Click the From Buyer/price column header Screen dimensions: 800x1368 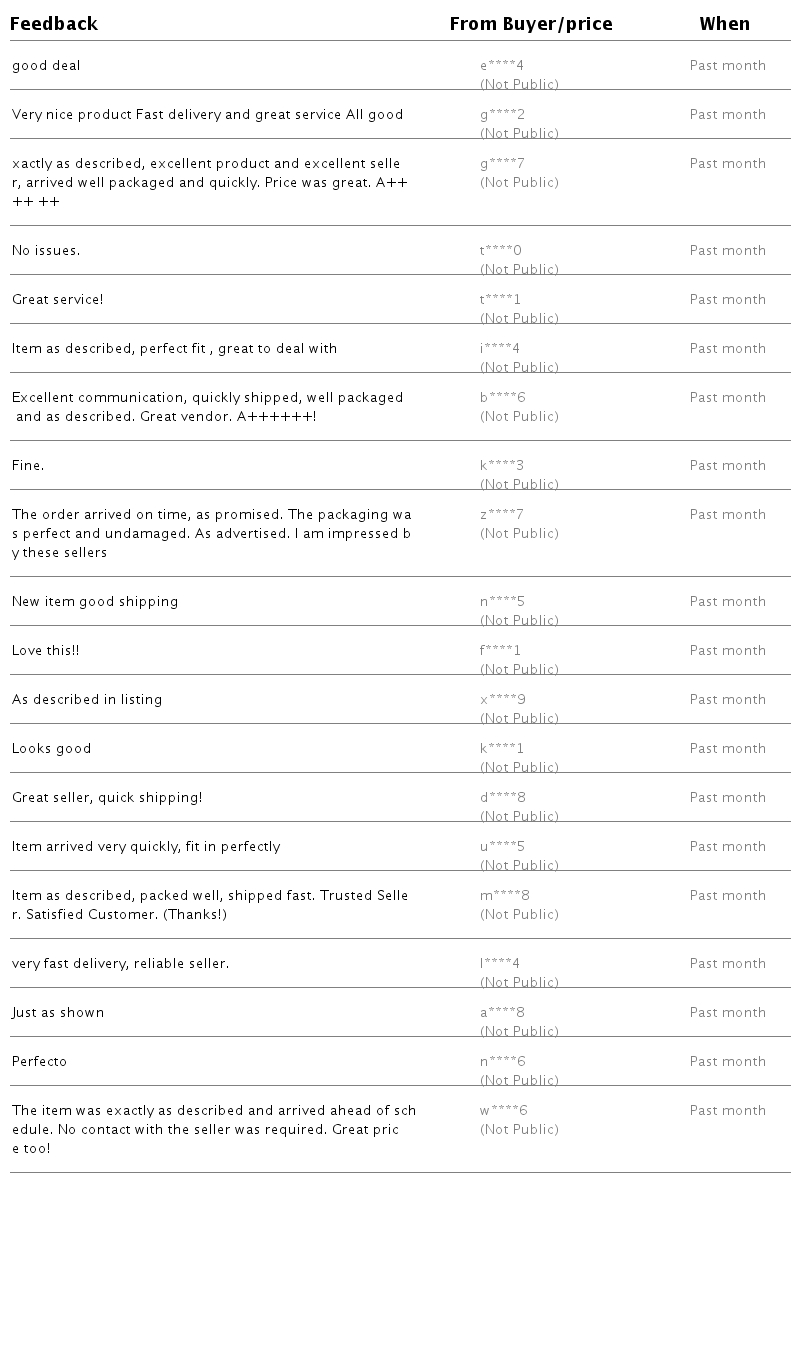pyautogui.click(x=531, y=24)
